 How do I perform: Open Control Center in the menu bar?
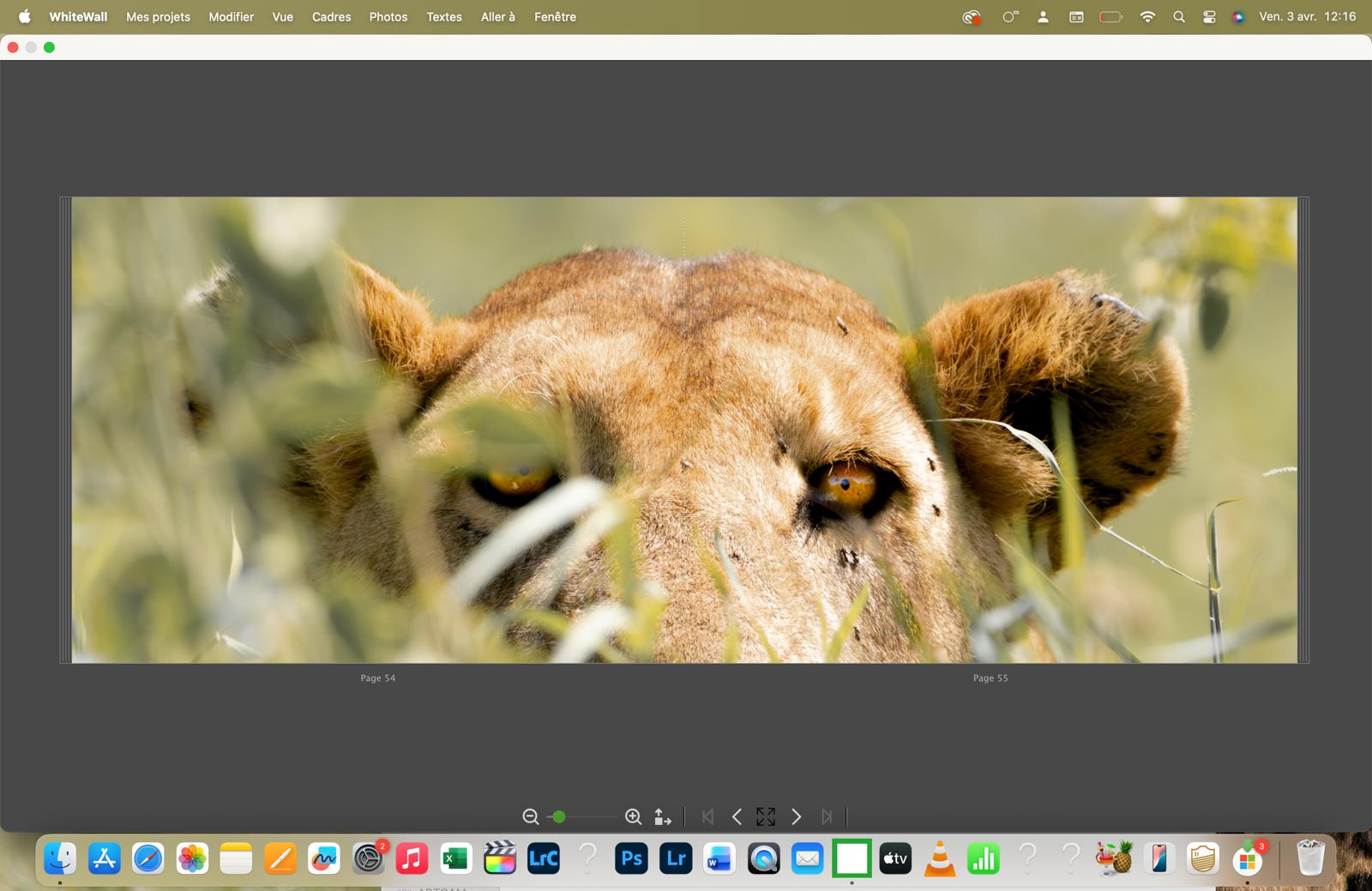[1209, 17]
